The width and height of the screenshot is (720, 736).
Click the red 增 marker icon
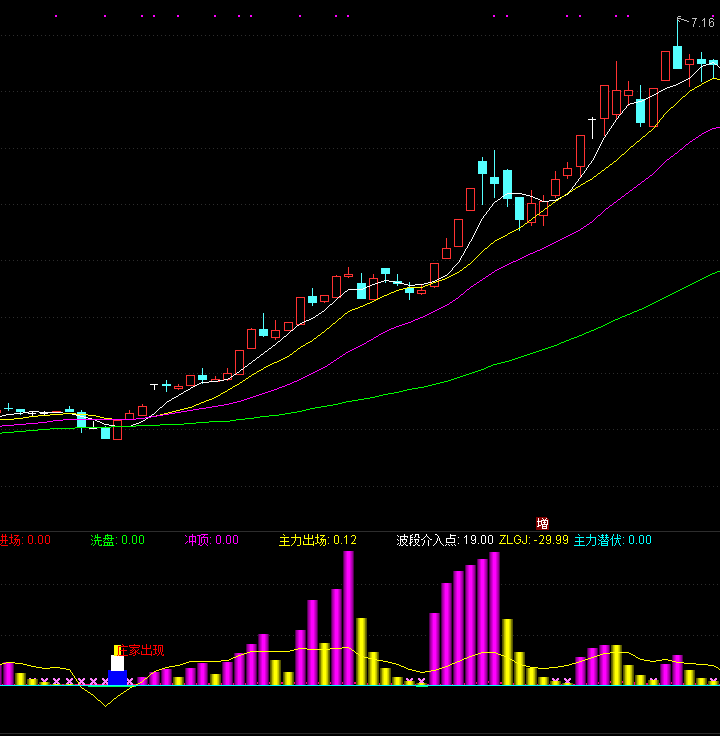click(542, 523)
